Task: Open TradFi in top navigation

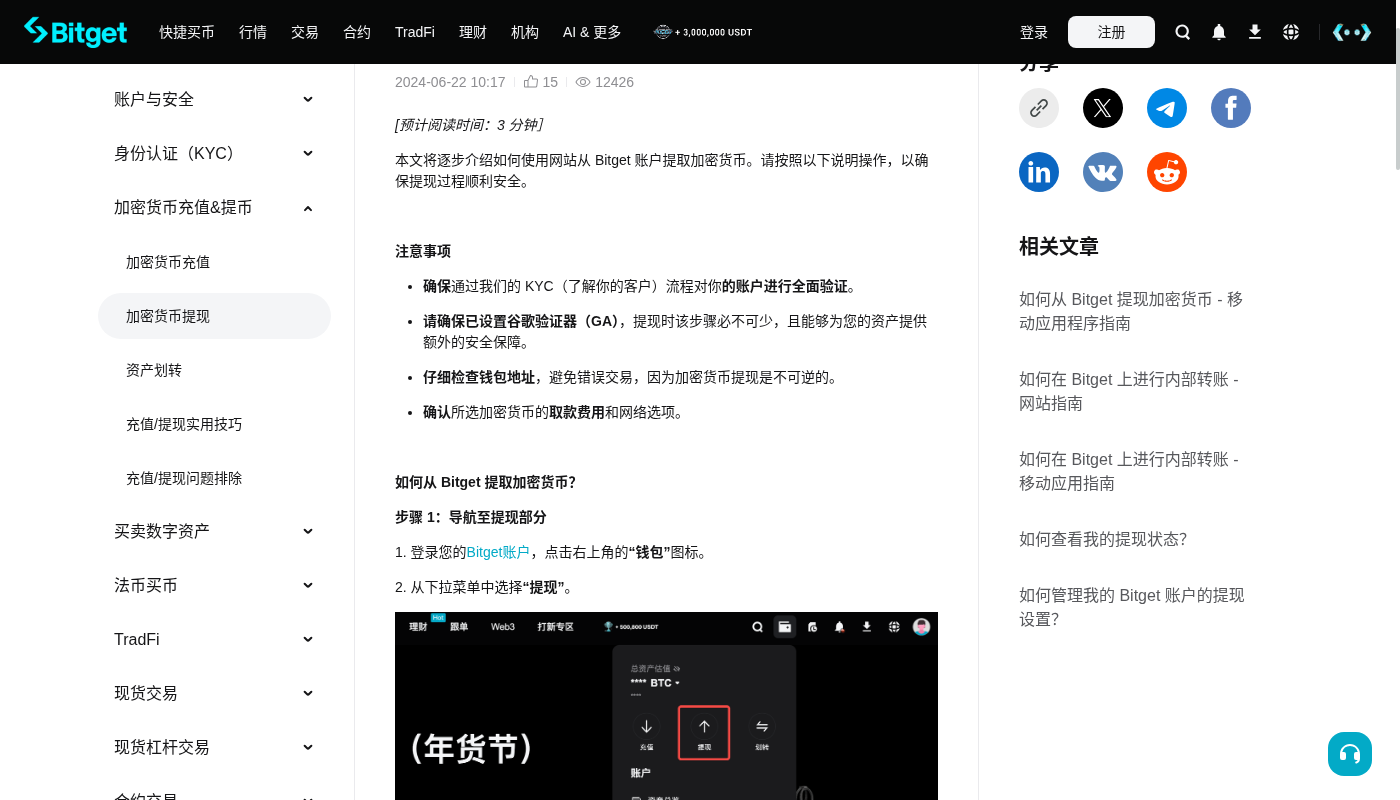Action: pos(415,32)
